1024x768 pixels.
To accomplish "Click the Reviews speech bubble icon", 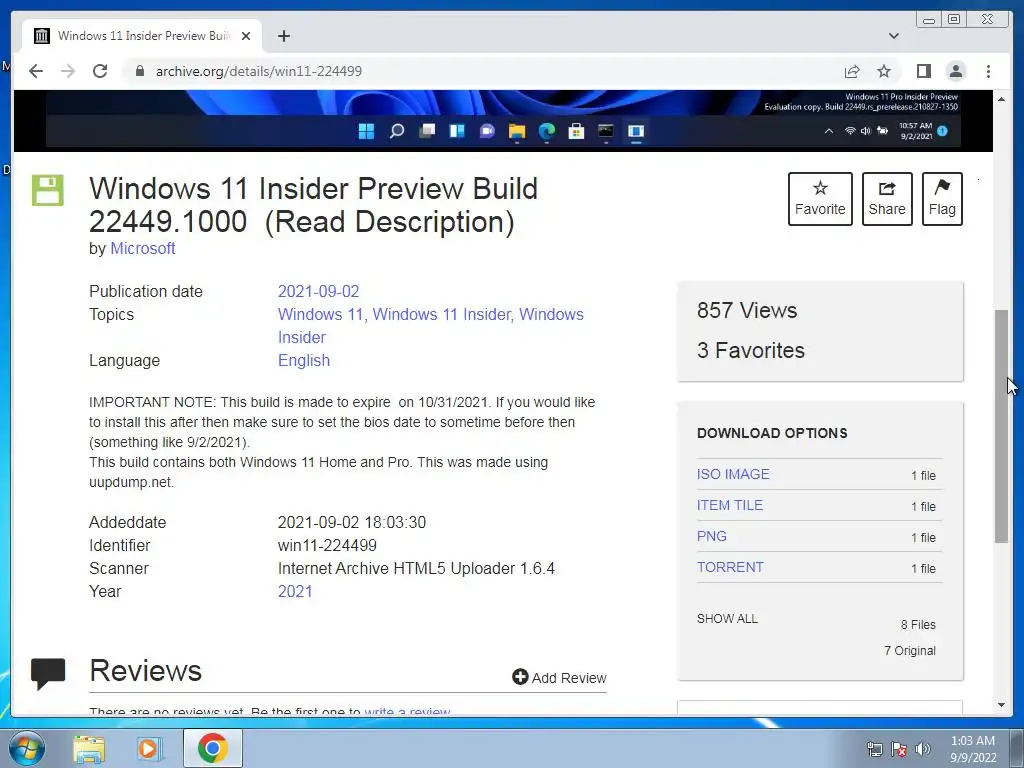I will point(48,673).
